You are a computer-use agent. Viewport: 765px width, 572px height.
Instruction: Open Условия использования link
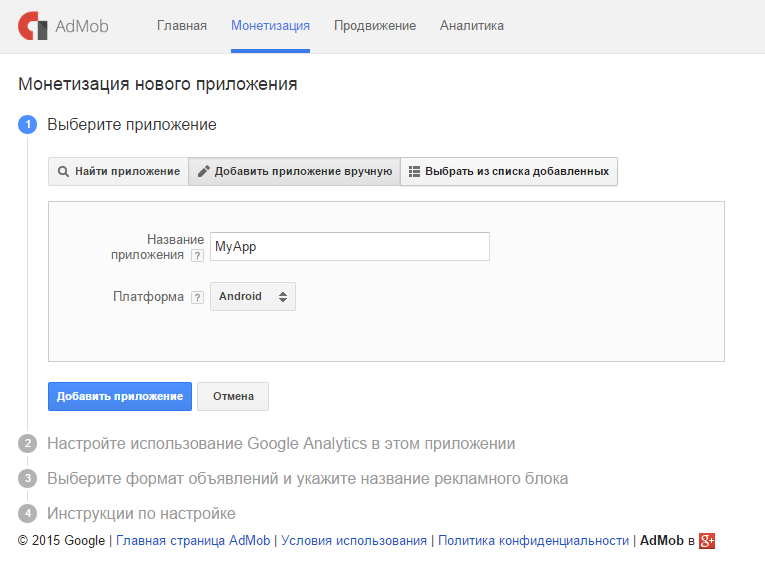coord(354,541)
